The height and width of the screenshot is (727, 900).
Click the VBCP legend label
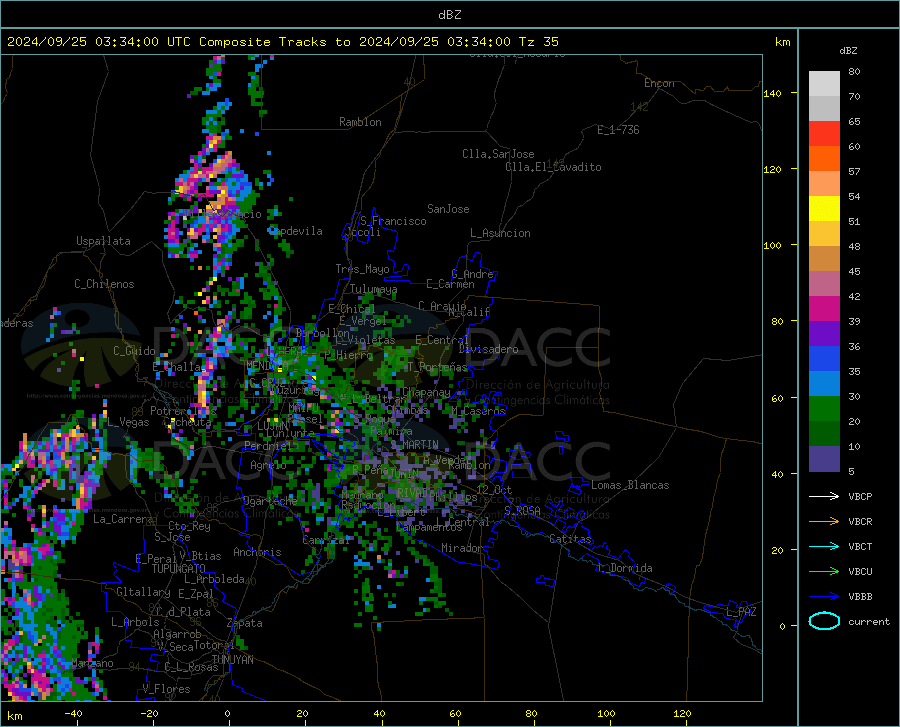pos(860,496)
